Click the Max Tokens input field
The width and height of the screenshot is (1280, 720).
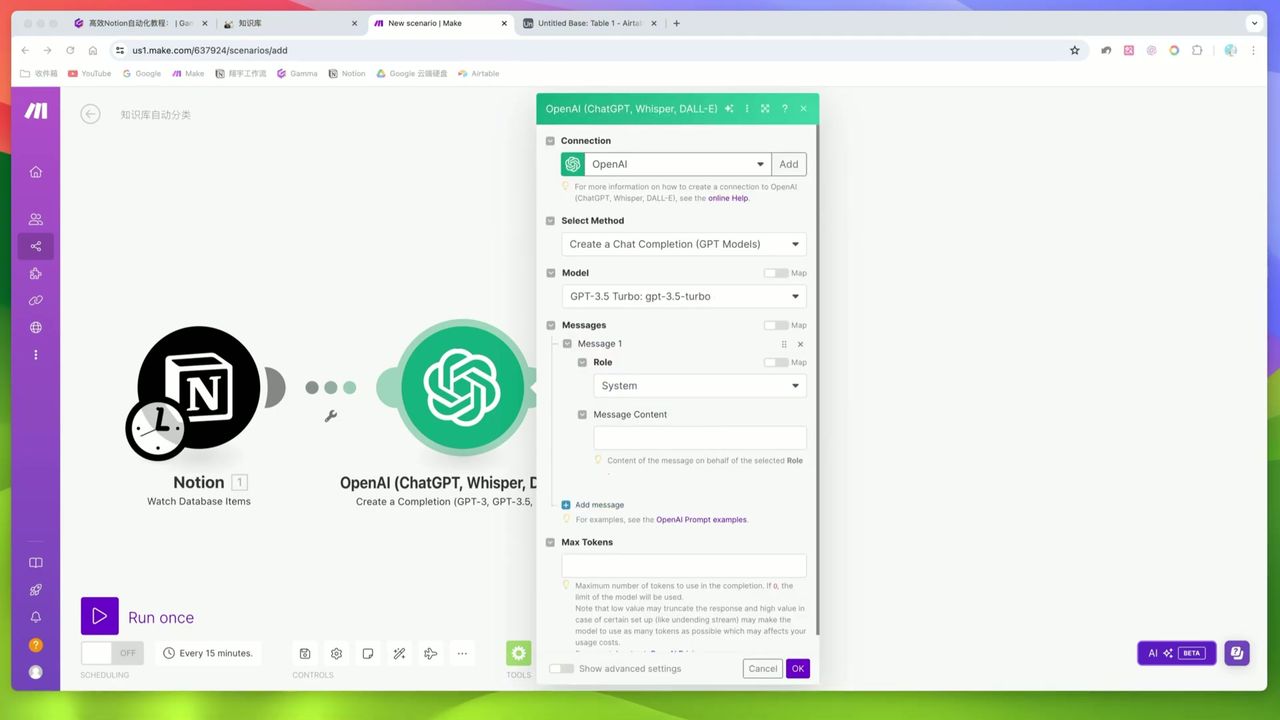[683, 566]
